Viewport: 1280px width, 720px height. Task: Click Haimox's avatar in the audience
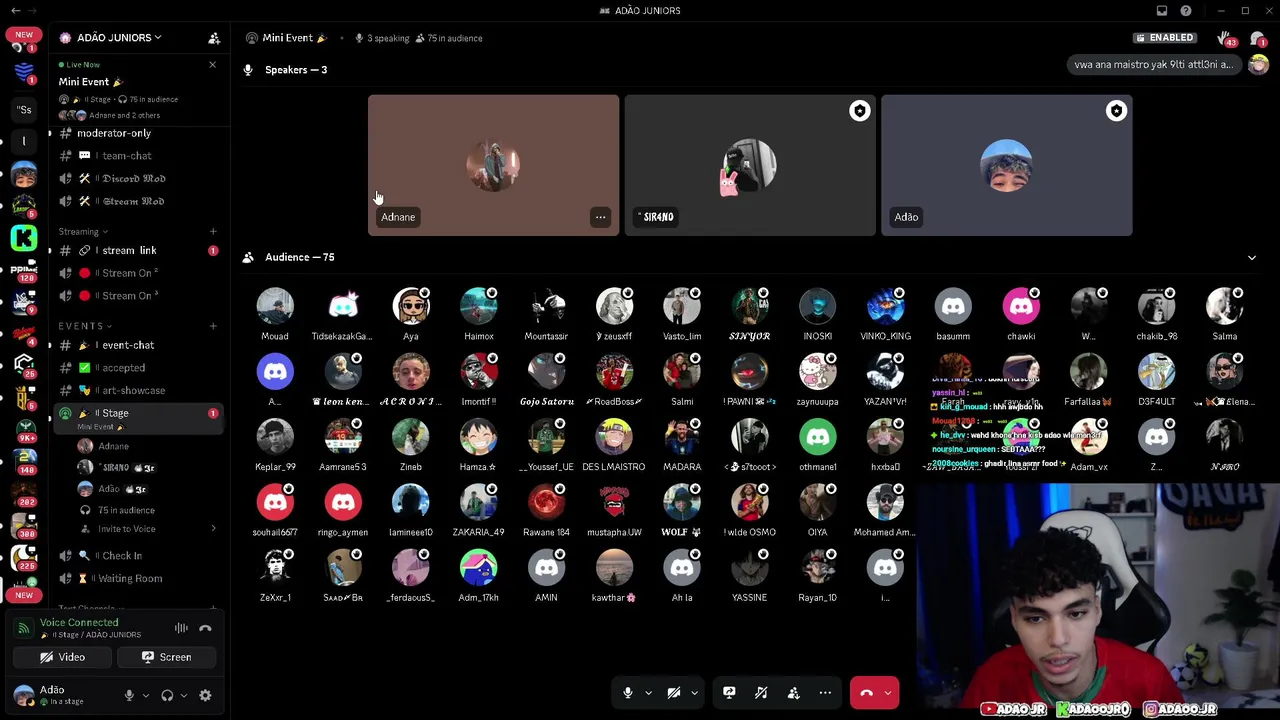coord(479,307)
